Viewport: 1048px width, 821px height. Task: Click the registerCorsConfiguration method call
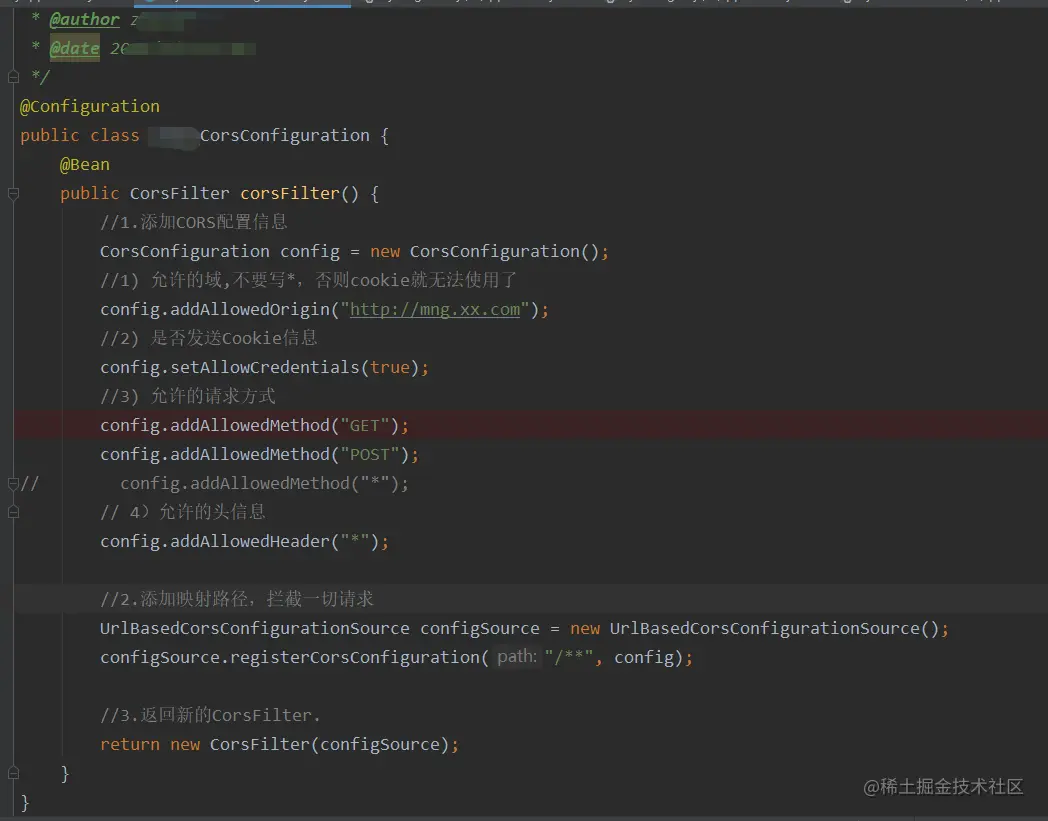tap(355, 657)
